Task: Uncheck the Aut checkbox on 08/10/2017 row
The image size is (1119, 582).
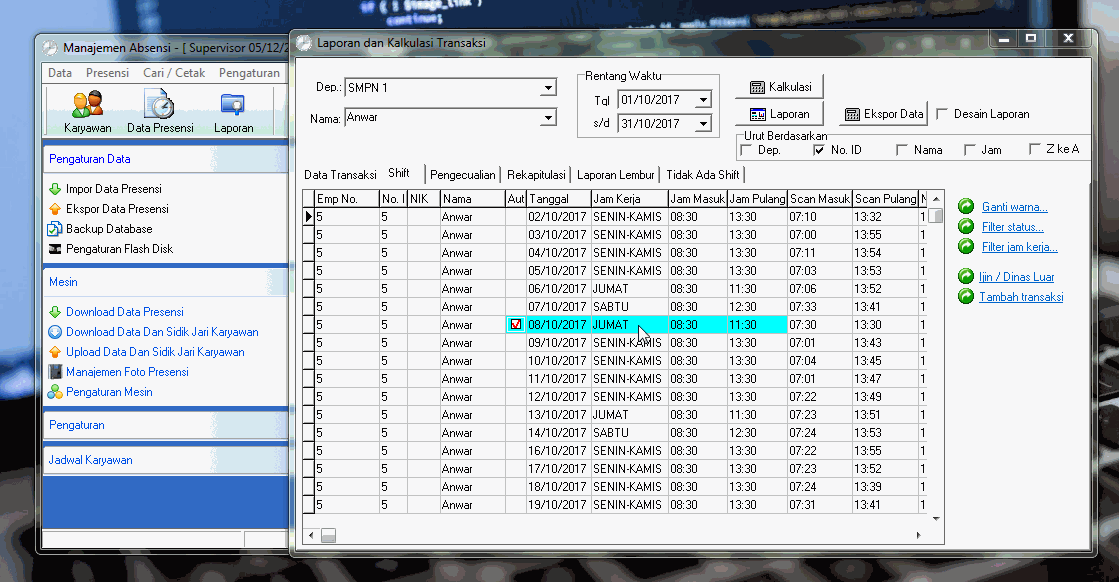Action: (x=515, y=325)
